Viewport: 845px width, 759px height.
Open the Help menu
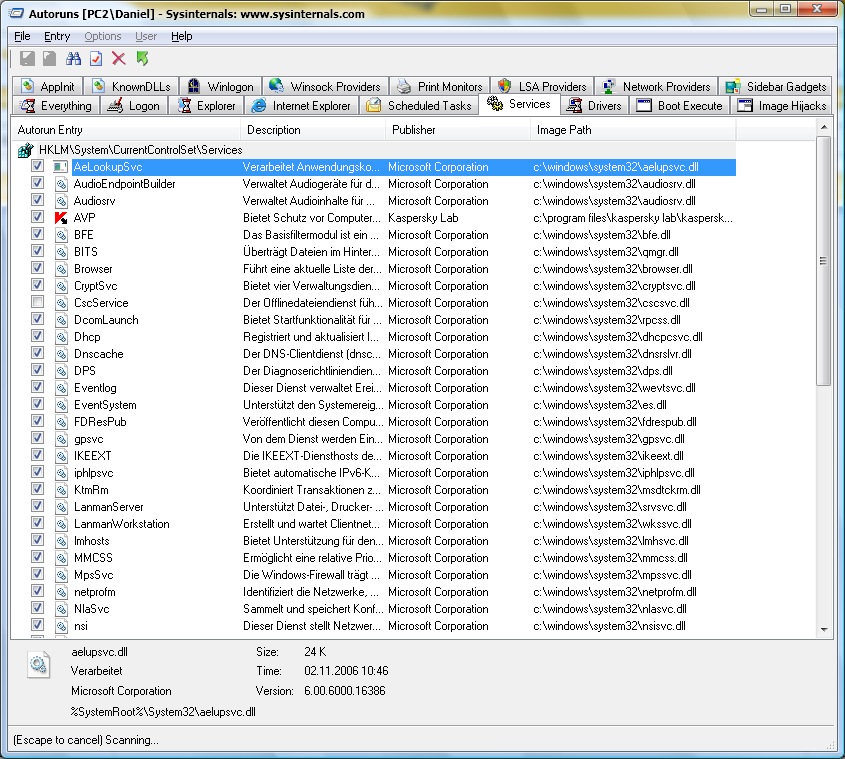click(x=182, y=36)
